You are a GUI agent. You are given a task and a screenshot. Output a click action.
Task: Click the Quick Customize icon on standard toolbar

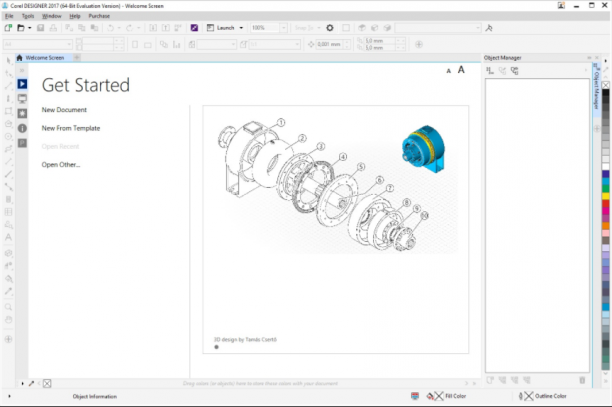tap(489, 28)
